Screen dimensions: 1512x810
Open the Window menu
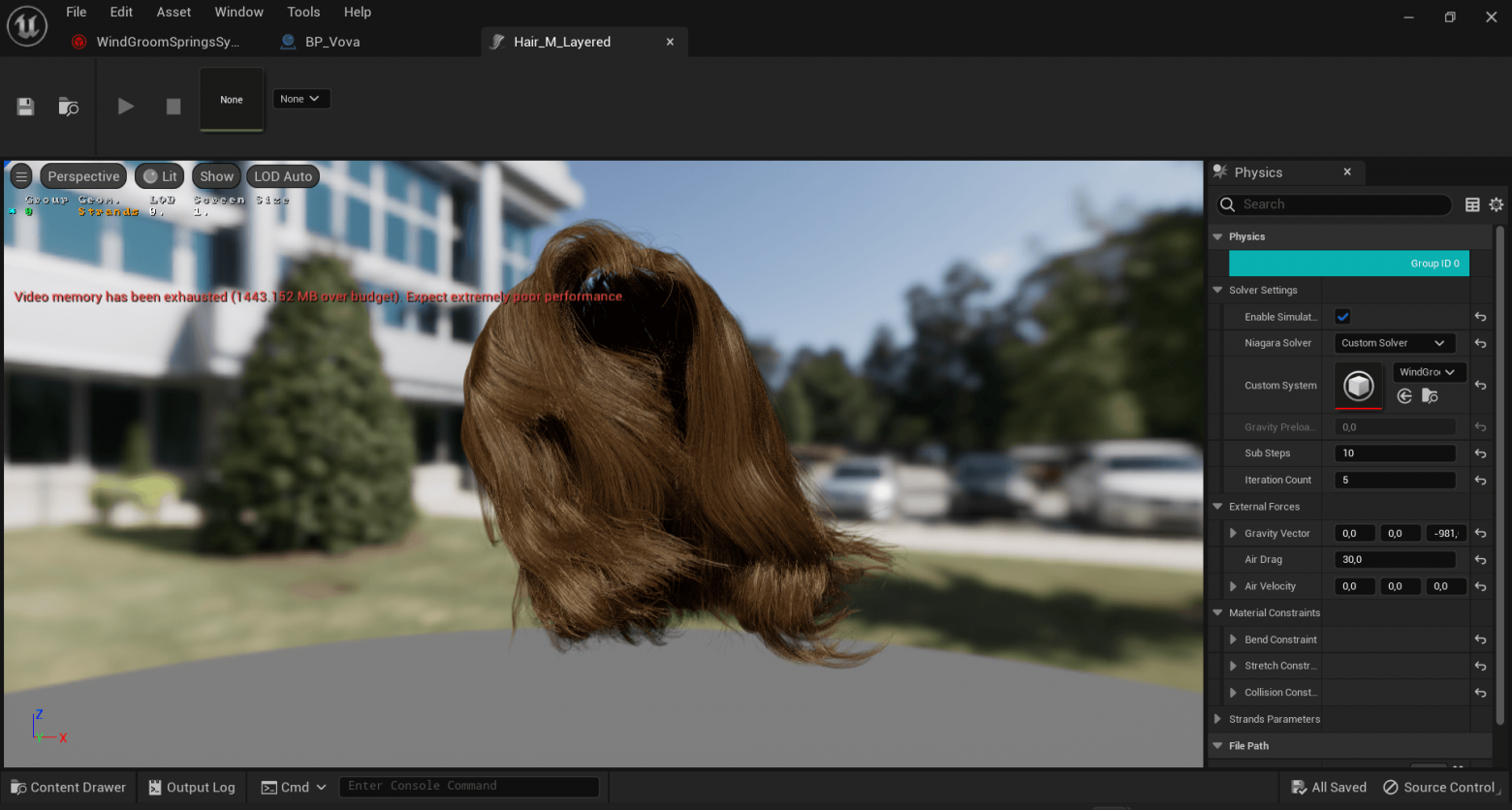tap(239, 12)
